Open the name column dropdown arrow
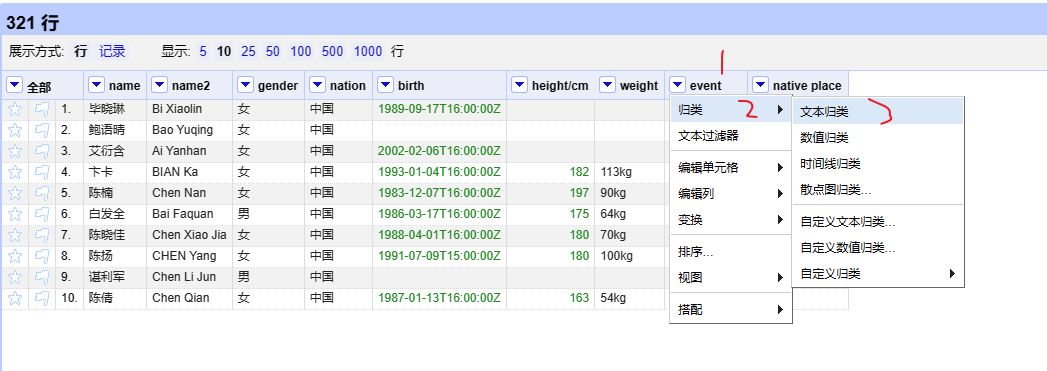1047x371 pixels. pos(97,85)
